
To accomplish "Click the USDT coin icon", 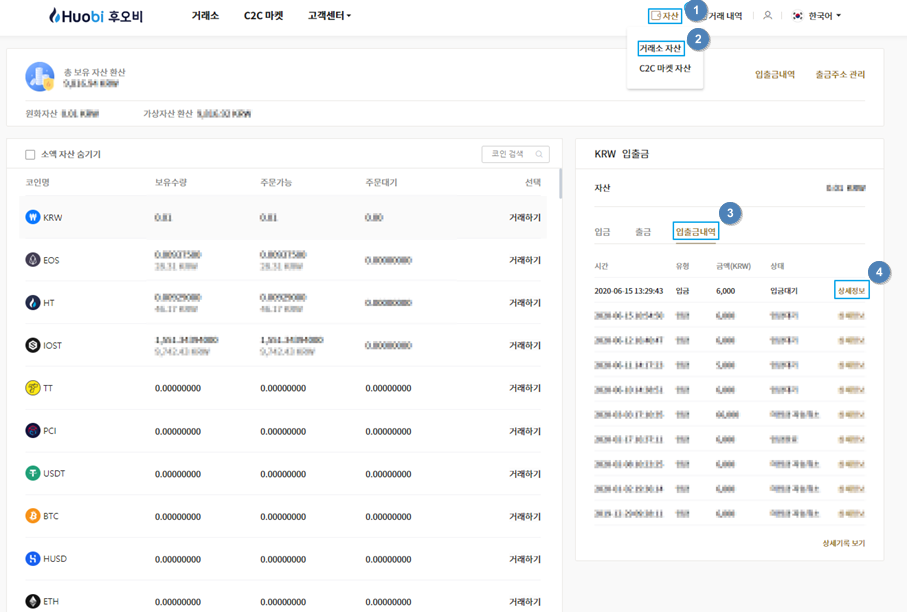I will (33, 473).
